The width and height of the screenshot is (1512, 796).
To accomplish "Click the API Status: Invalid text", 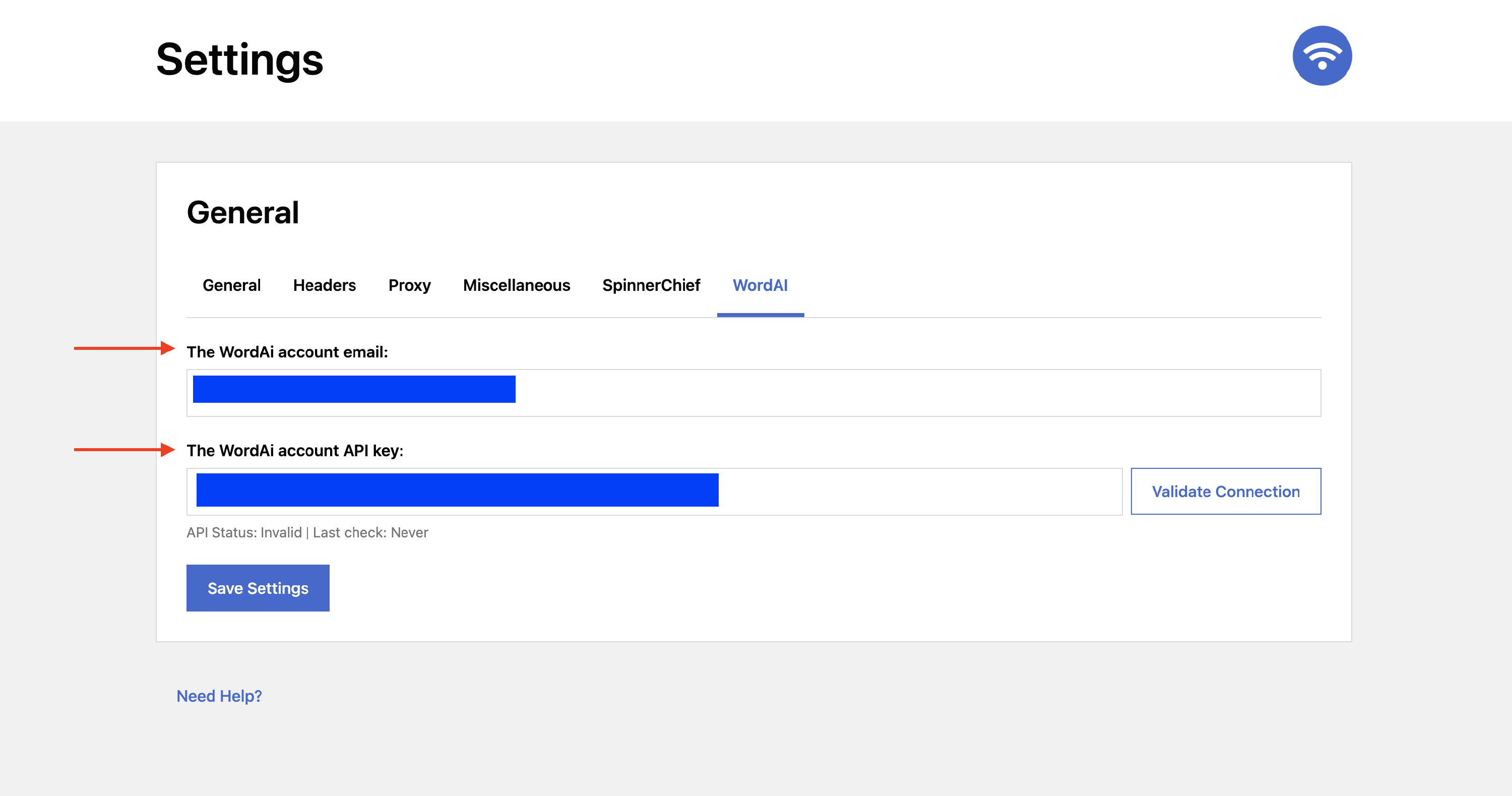I will [x=243, y=532].
